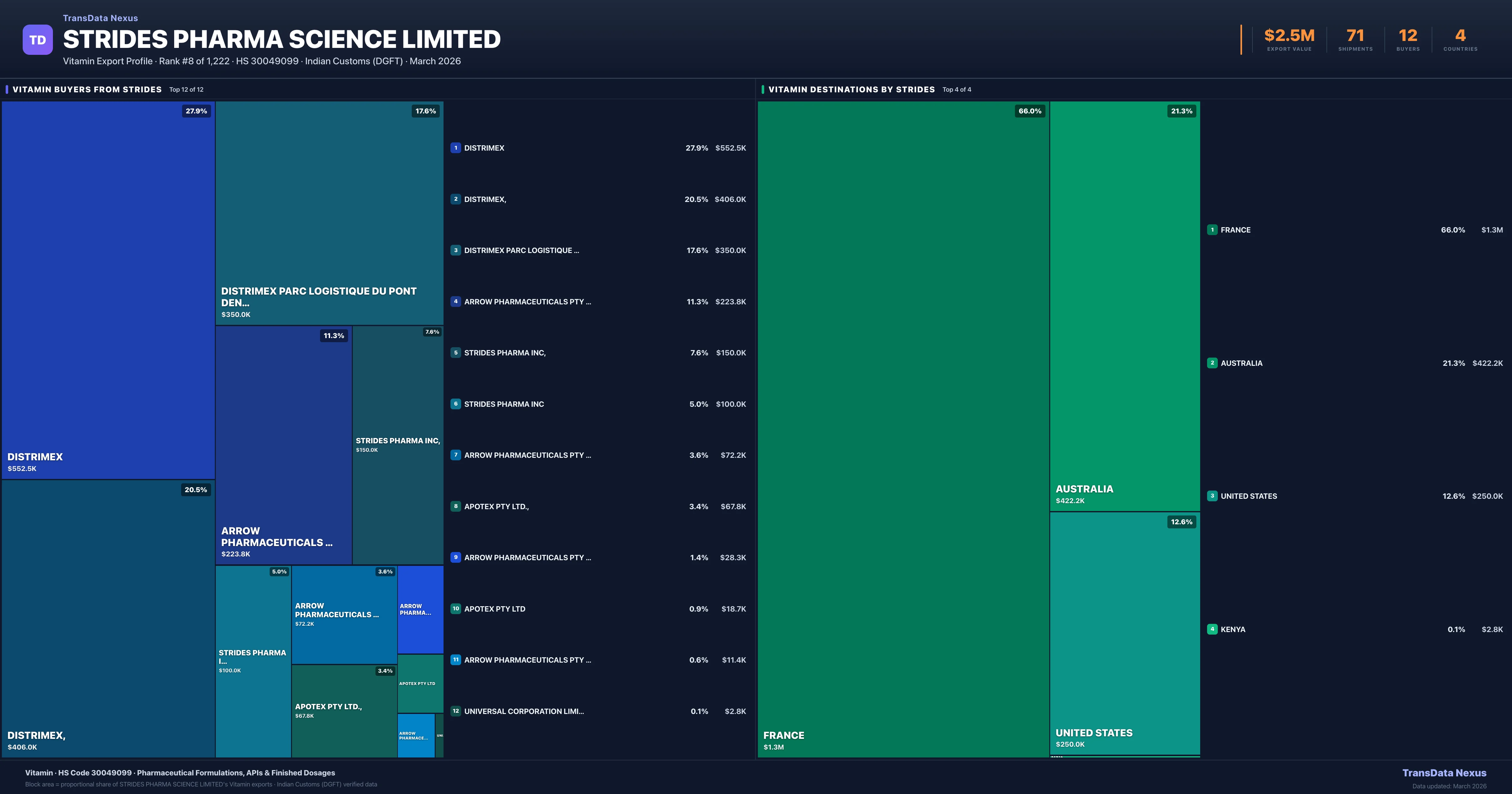1512x794 pixels.
Task: Click the TransData Nexus footer link
Action: [x=1444, y=773]
